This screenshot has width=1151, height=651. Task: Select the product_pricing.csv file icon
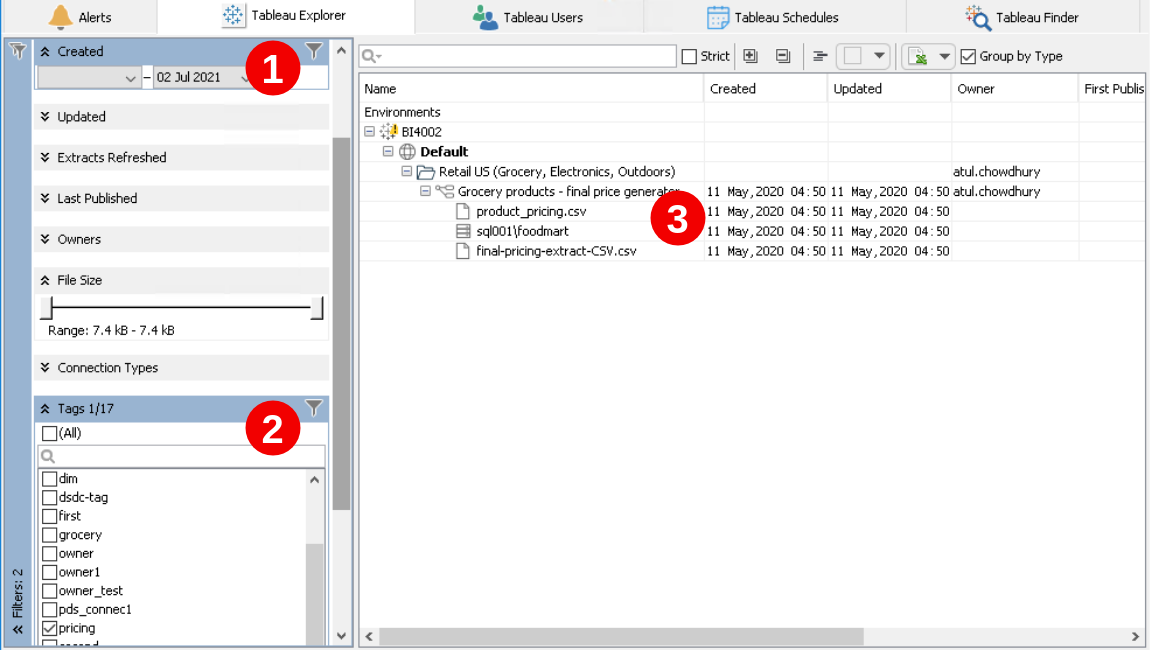point(462,211)
